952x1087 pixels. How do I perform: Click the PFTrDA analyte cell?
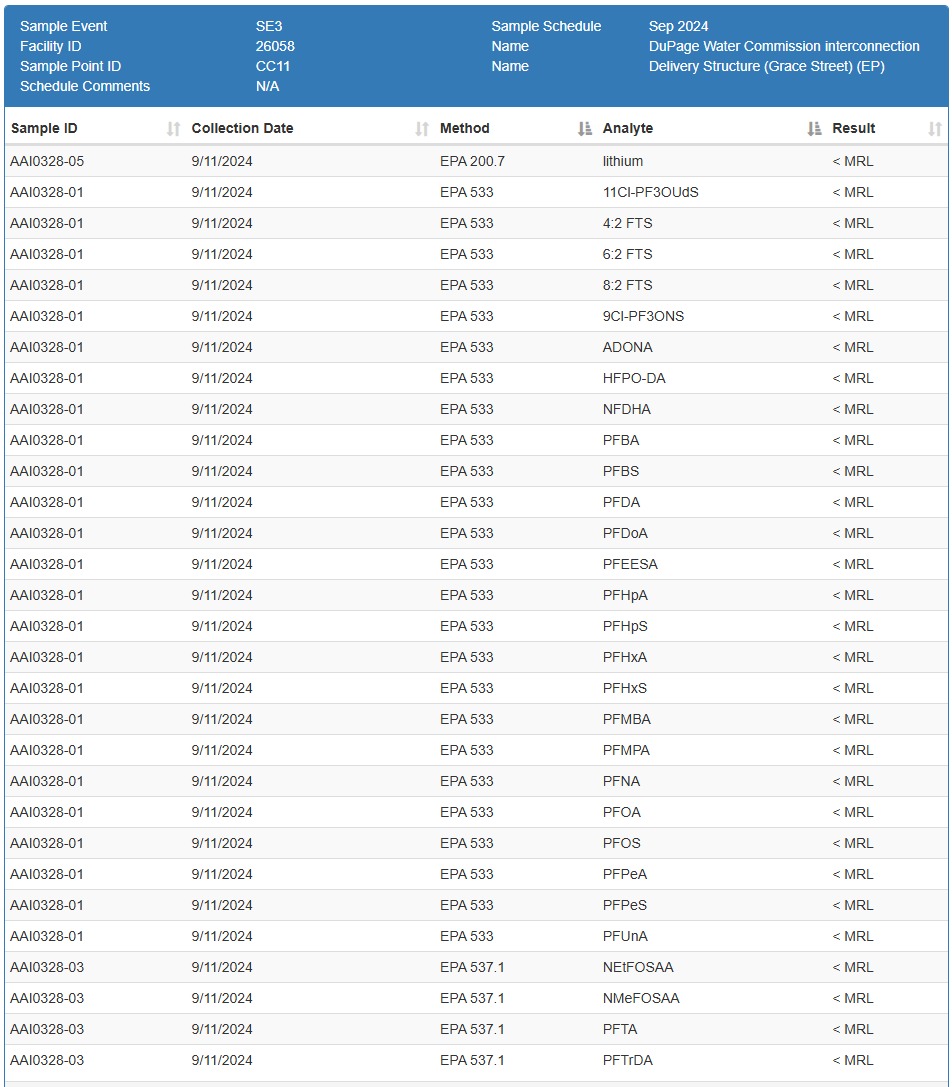628,1061
